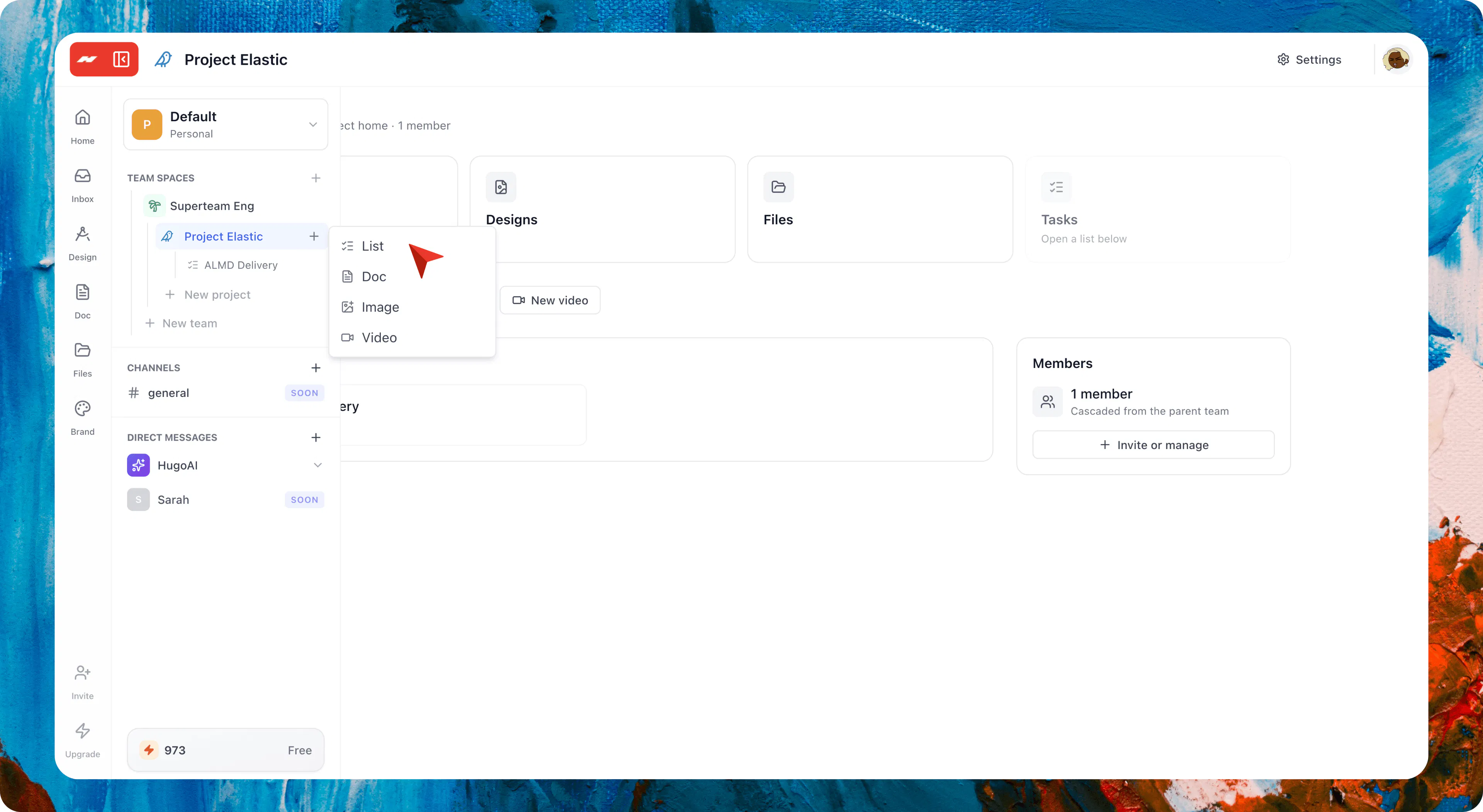The height and width of the screenshot is (812, 1483).
Task: Click the HugoAI sparkle avatar icon
Action: pos(138,465)
